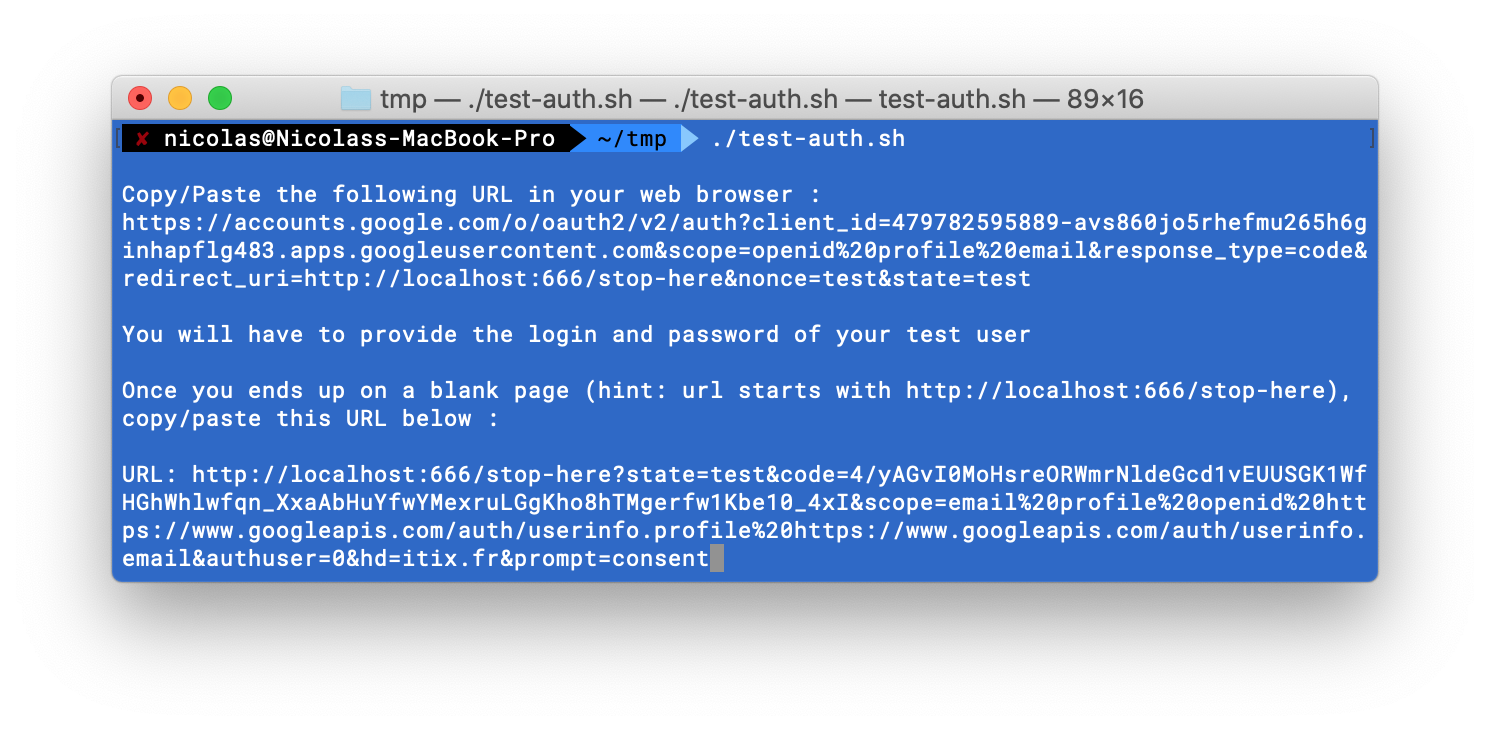This screenshot has height=730, width=1490.
Task: Click the red close window button
Action: (x=140, y=98)
